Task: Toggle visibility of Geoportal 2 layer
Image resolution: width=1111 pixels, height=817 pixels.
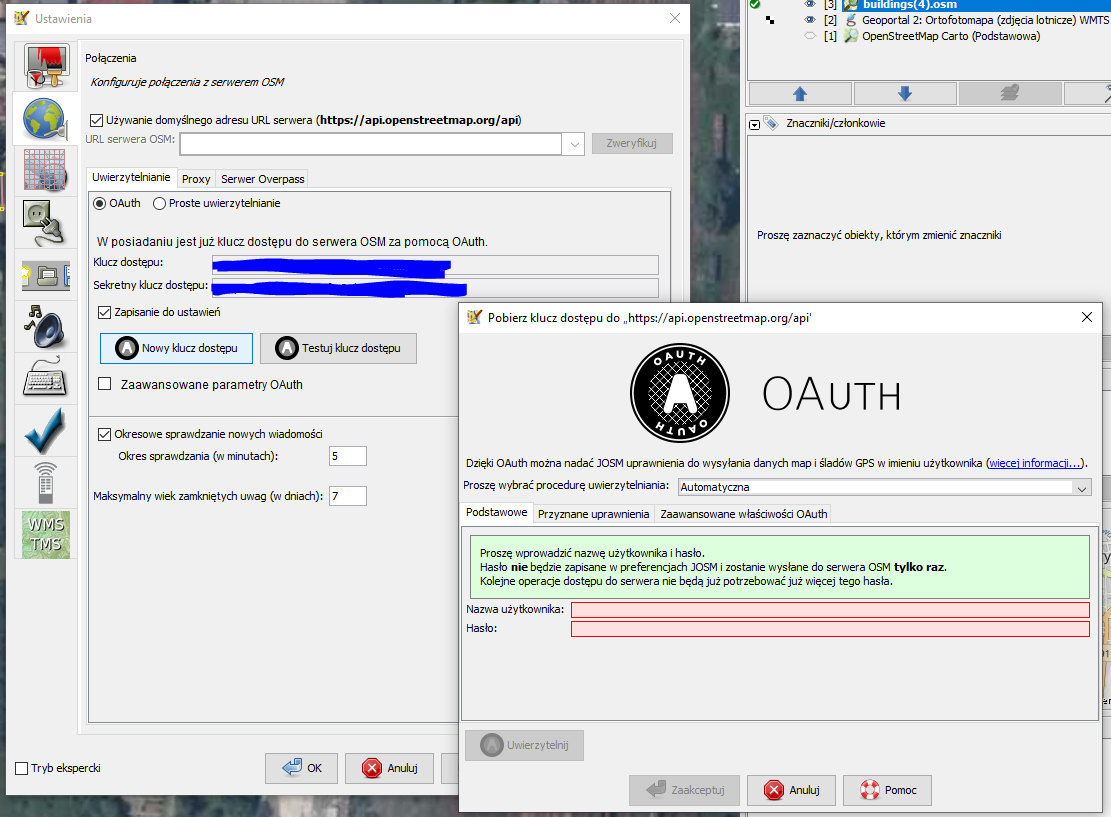Action: [x=810, y=20]
